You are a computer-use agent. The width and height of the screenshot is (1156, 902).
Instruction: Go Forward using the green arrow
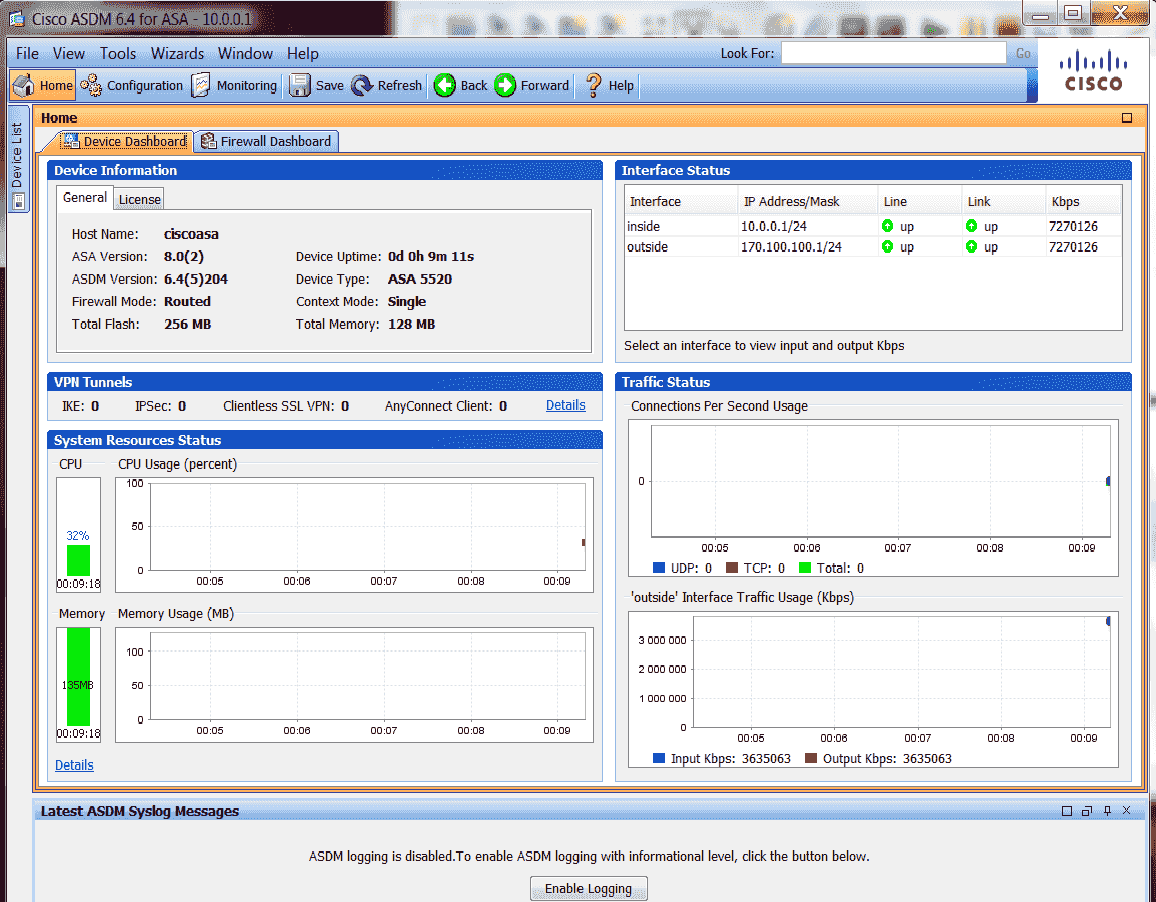click(532, 86)
